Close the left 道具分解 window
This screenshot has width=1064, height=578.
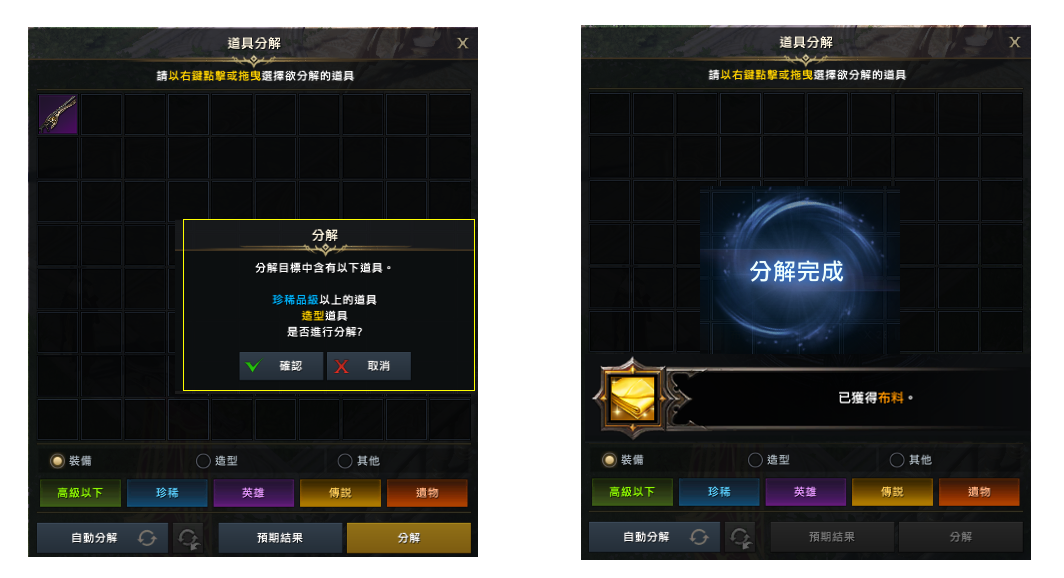(x=463, y=43)
